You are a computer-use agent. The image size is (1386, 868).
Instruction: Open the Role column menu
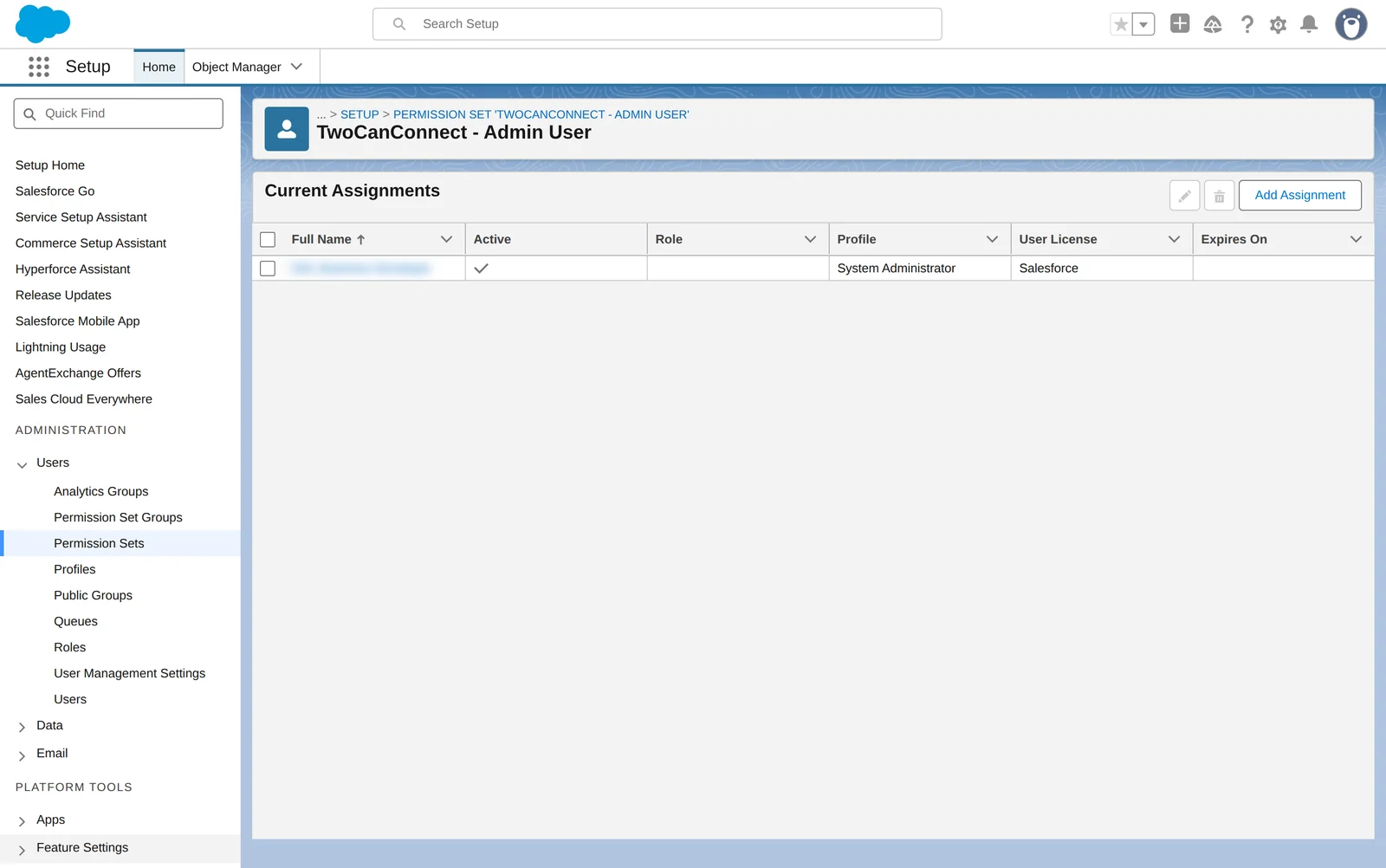[810, 239]
